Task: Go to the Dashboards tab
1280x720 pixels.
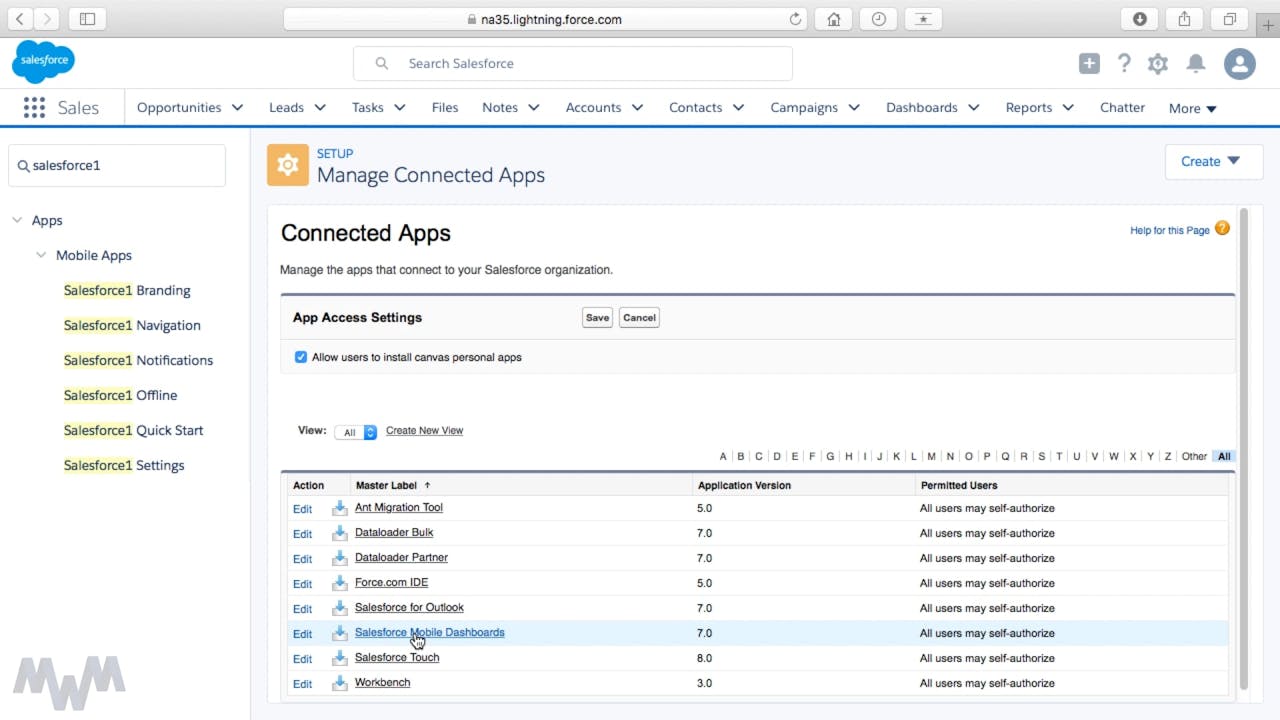Action: (x=921, y=108)
